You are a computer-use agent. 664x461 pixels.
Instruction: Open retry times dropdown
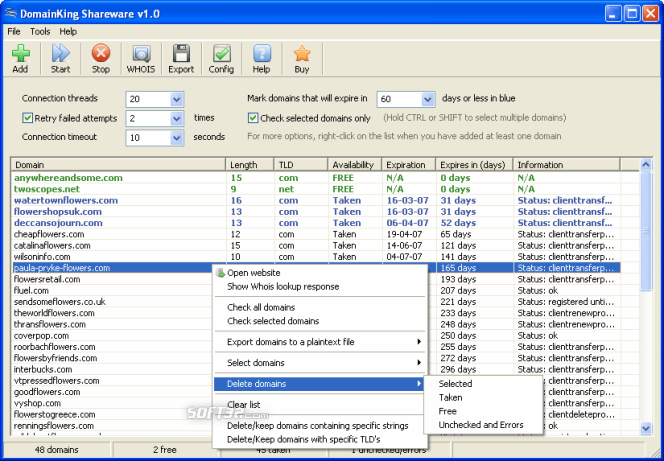tap(177, 119)
